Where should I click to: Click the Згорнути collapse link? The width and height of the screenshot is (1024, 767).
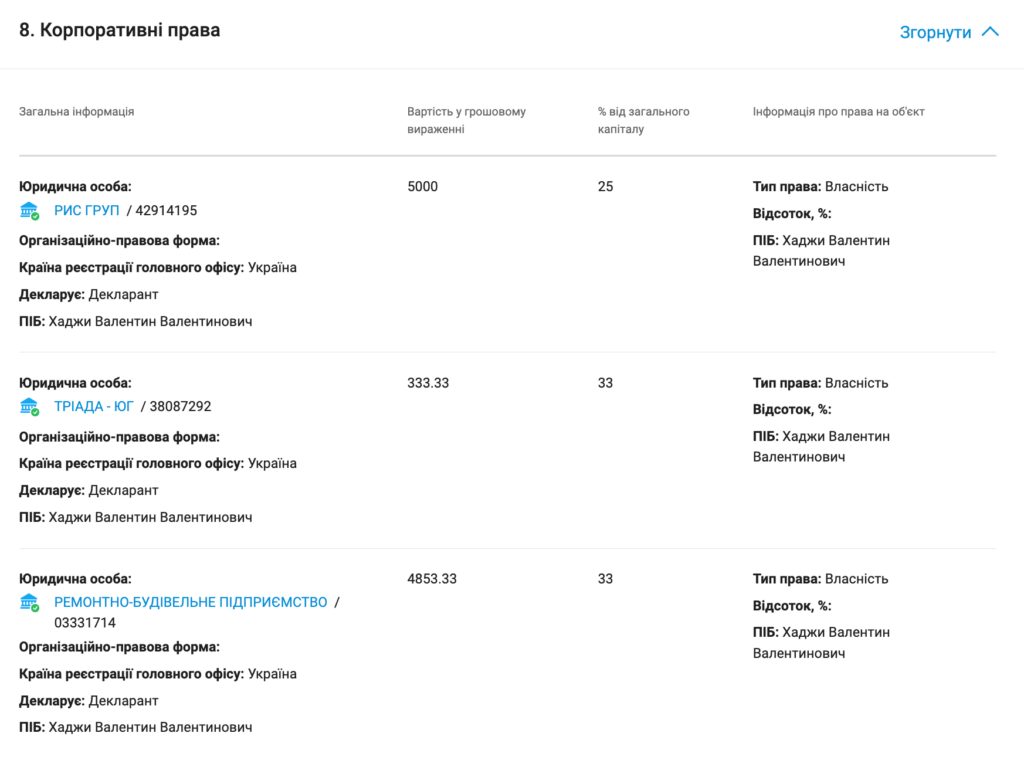[x=935, y=32]
